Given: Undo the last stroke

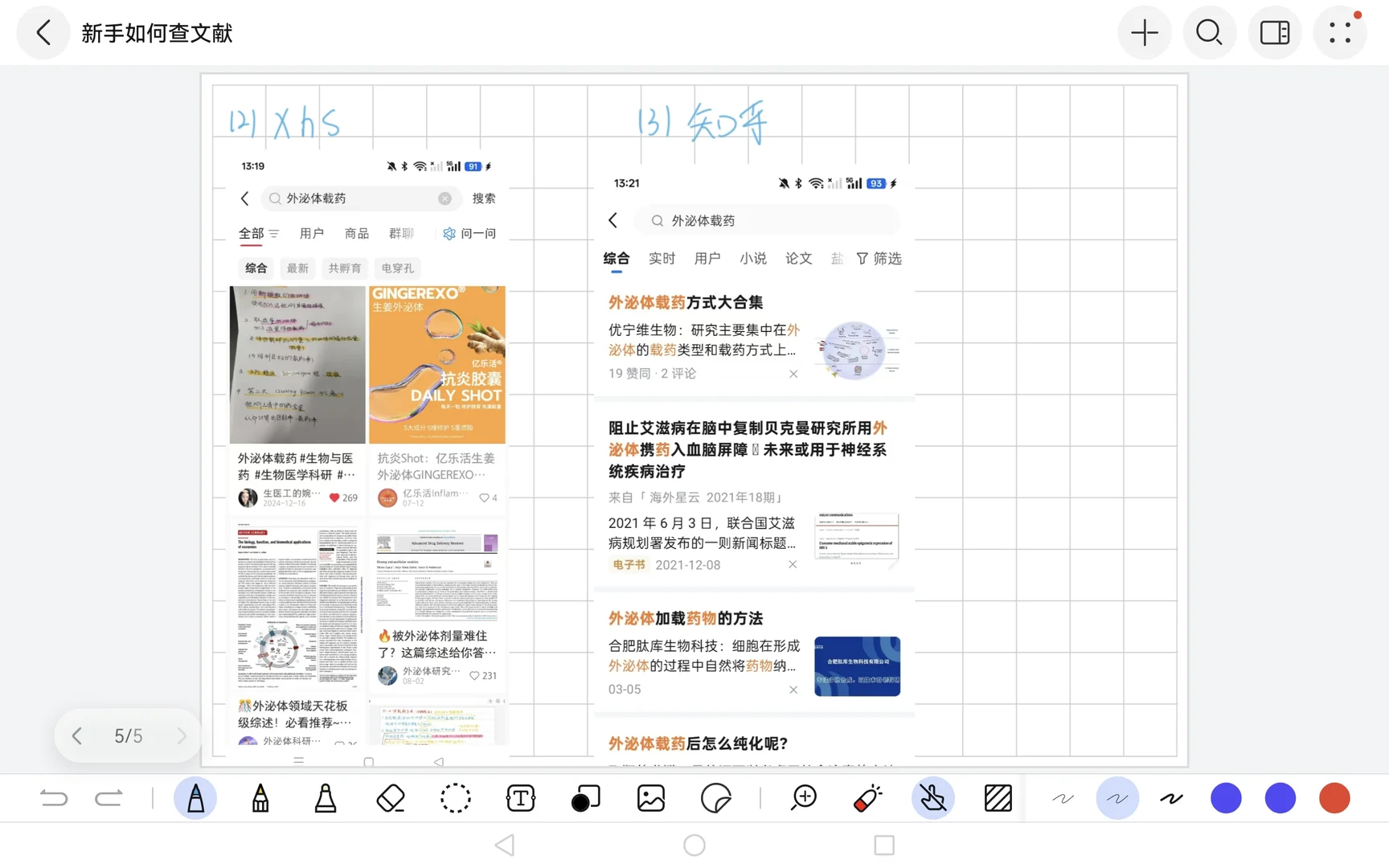Looking at the screenshot, I should [x=54, y=798].
